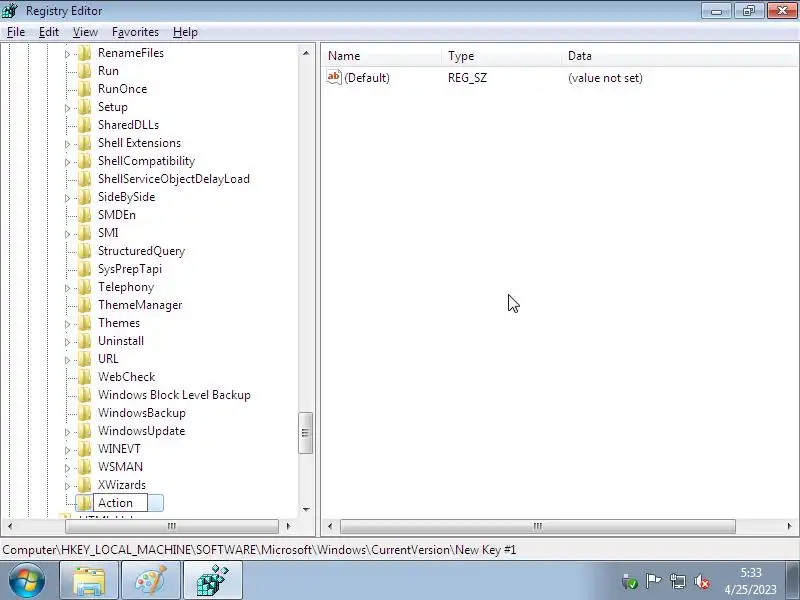The width and height of the screenshot is (800, 600).
Task: Click the Action key folder icon
Action: click(84, 503)
